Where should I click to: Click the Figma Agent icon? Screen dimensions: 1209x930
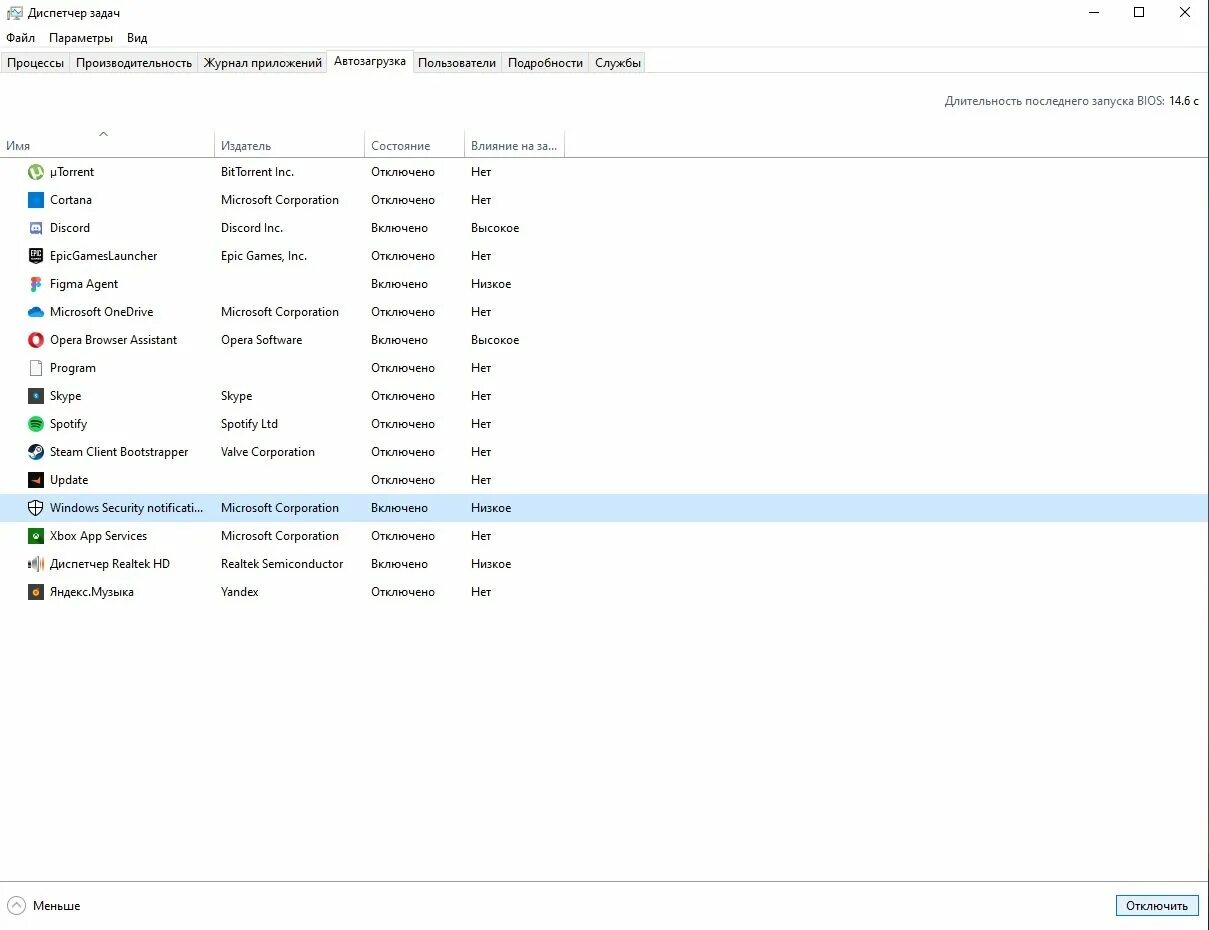click(36, 284)
